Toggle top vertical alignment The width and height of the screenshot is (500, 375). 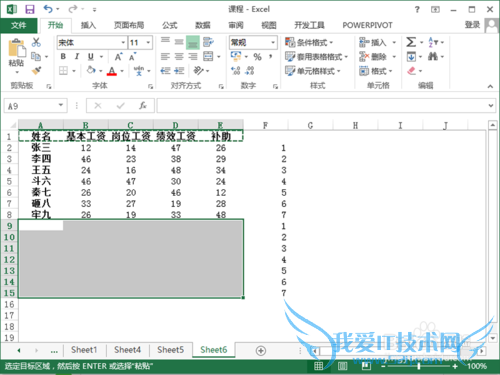pyautogui.click(x=165, y=42)
